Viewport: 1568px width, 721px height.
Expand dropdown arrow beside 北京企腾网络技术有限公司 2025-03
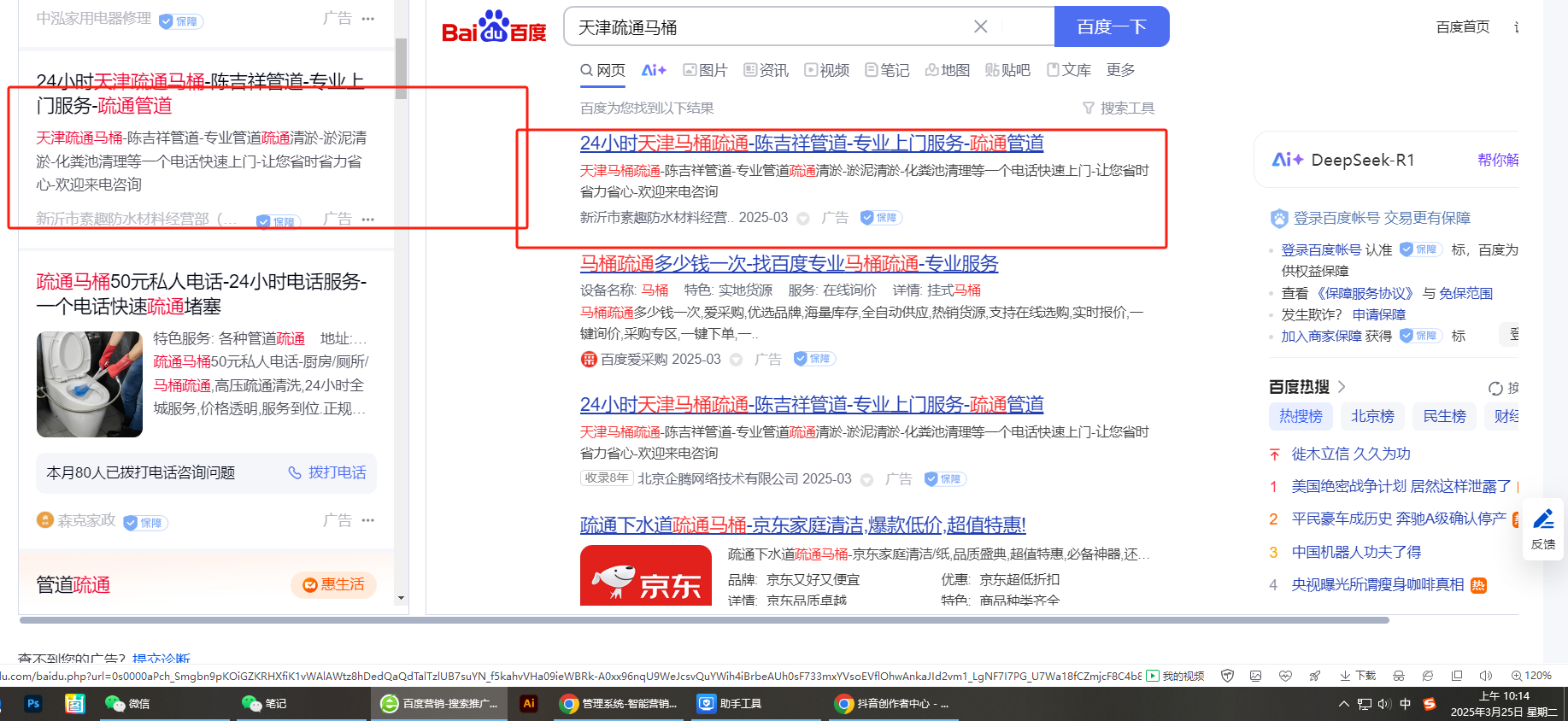(866, 480)
